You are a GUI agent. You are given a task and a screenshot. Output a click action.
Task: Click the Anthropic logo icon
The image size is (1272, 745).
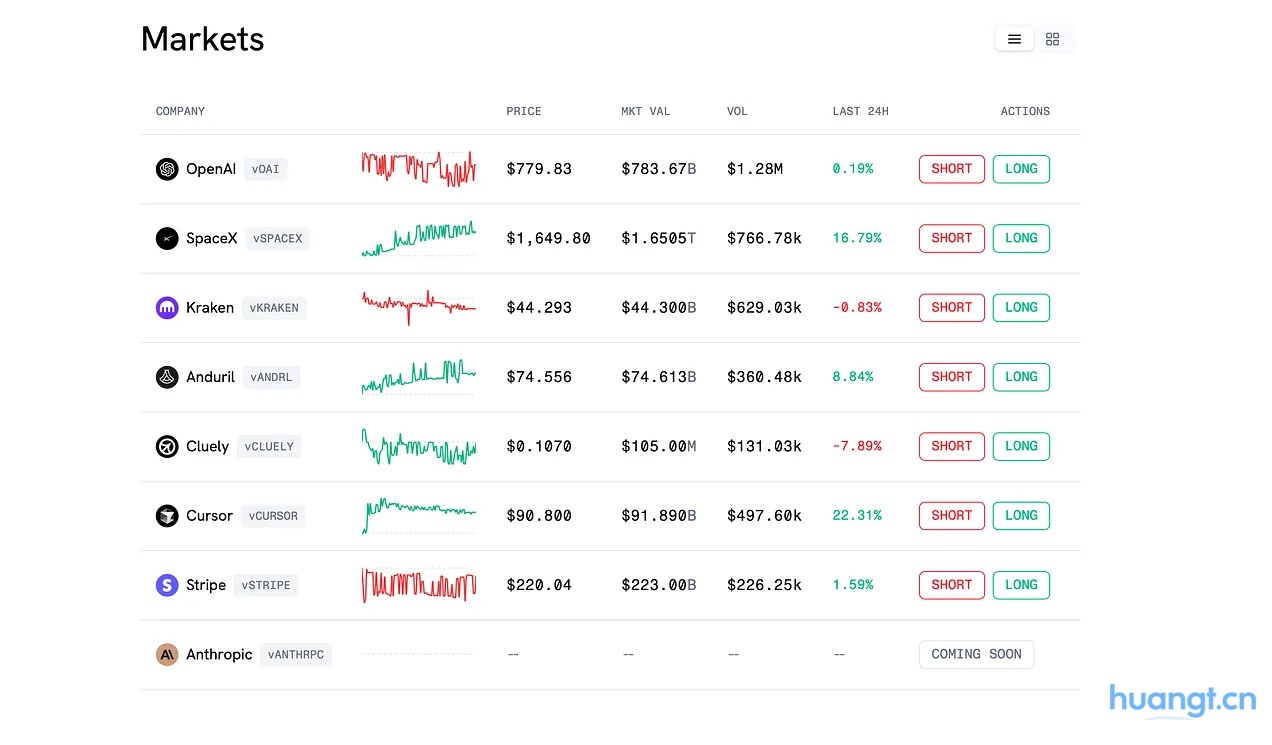(167, 654)
